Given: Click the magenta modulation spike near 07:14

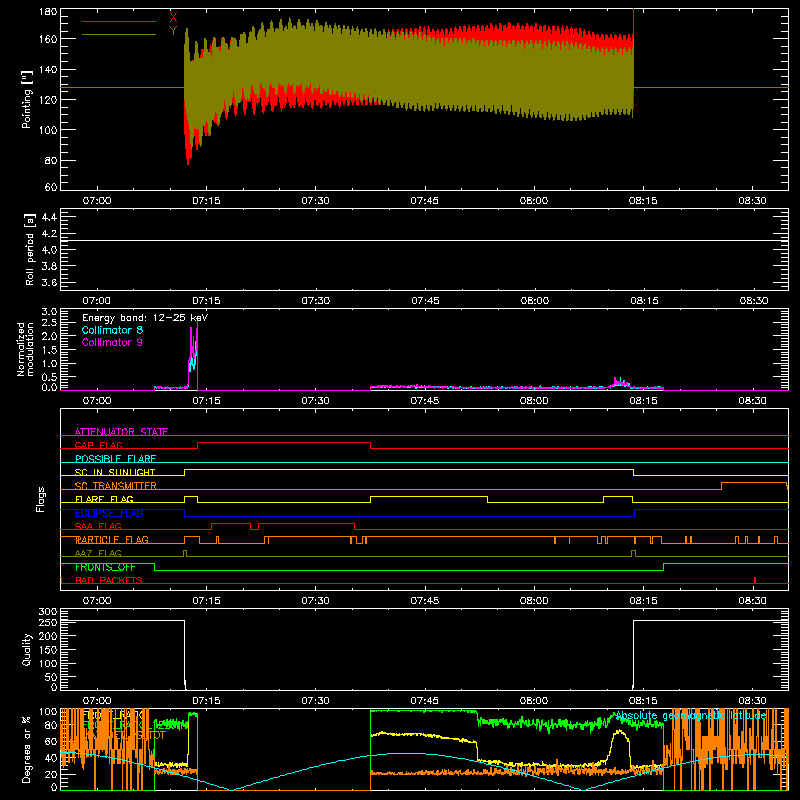Looking at the screenshot, I should [194, 357].
